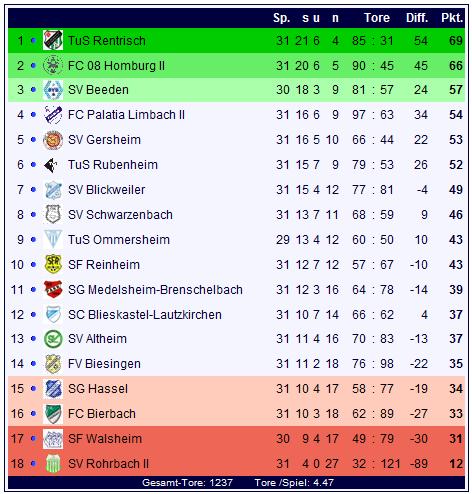Click the FC Bierbach green shield crest
Image resolution: width=472 pixels, height=494 pixels.
point(53,414)
